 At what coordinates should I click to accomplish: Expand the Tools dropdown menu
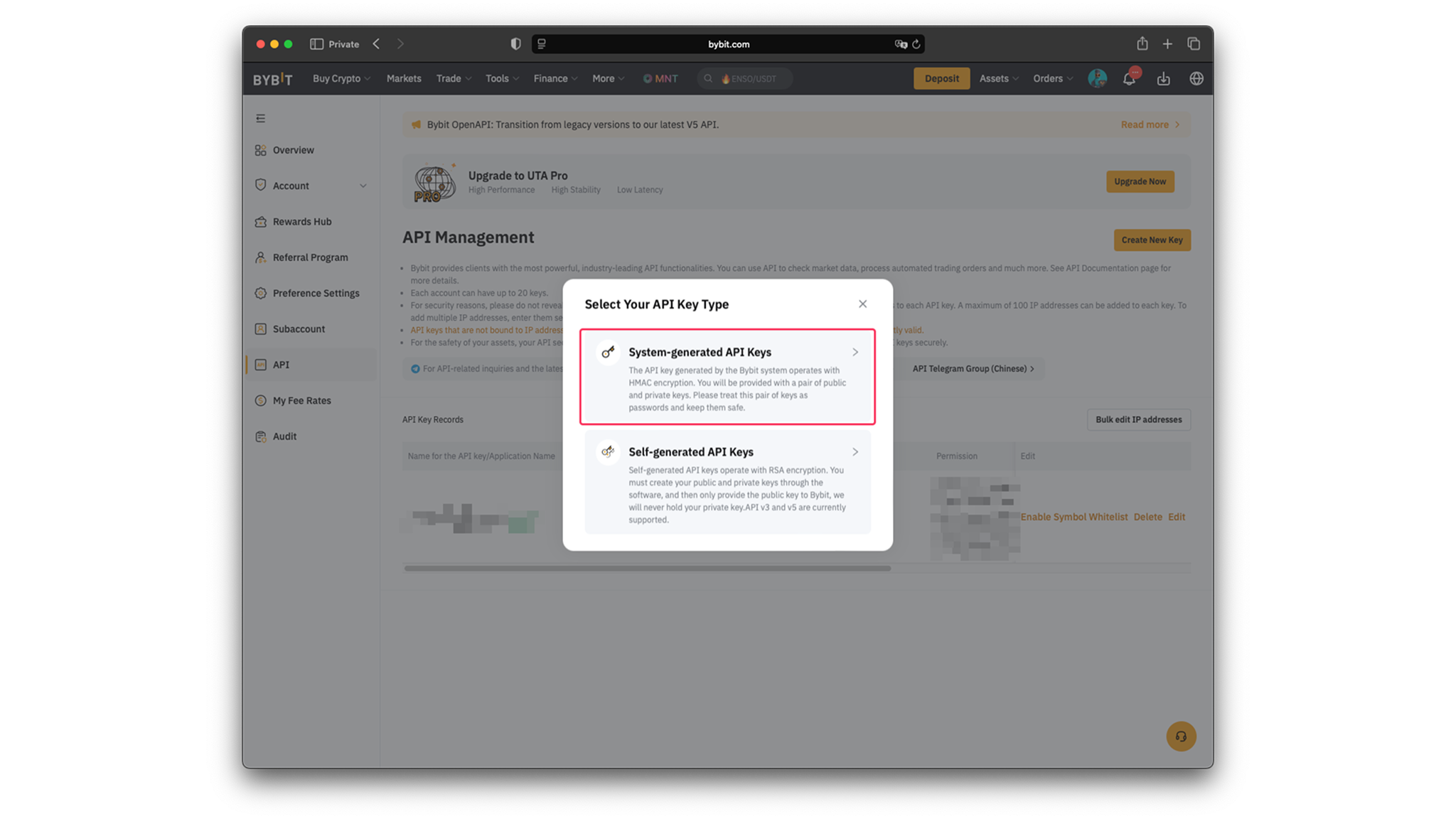coord(502,79)
